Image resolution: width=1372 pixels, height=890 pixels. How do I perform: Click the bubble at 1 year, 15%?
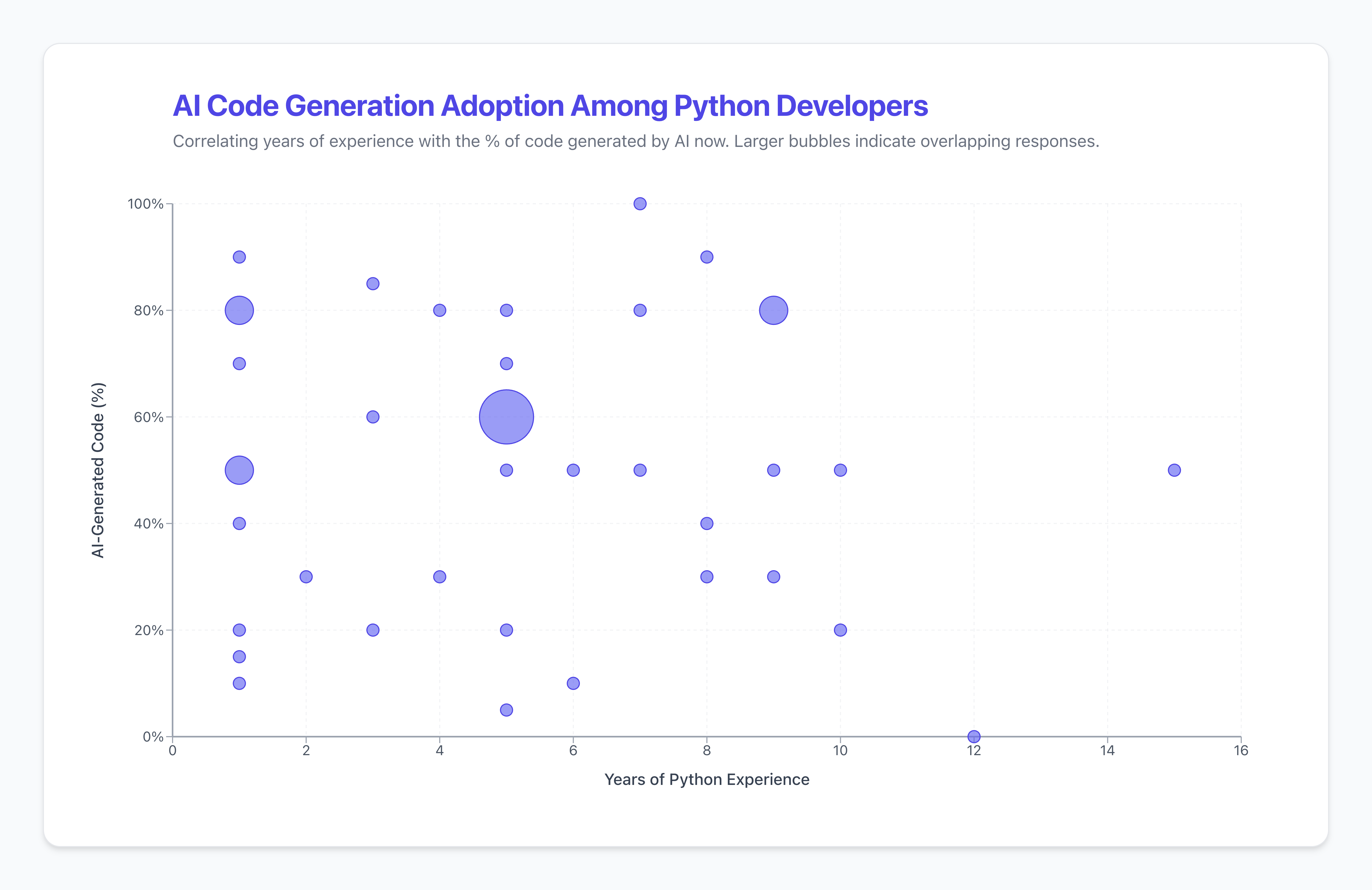point(239,657)
